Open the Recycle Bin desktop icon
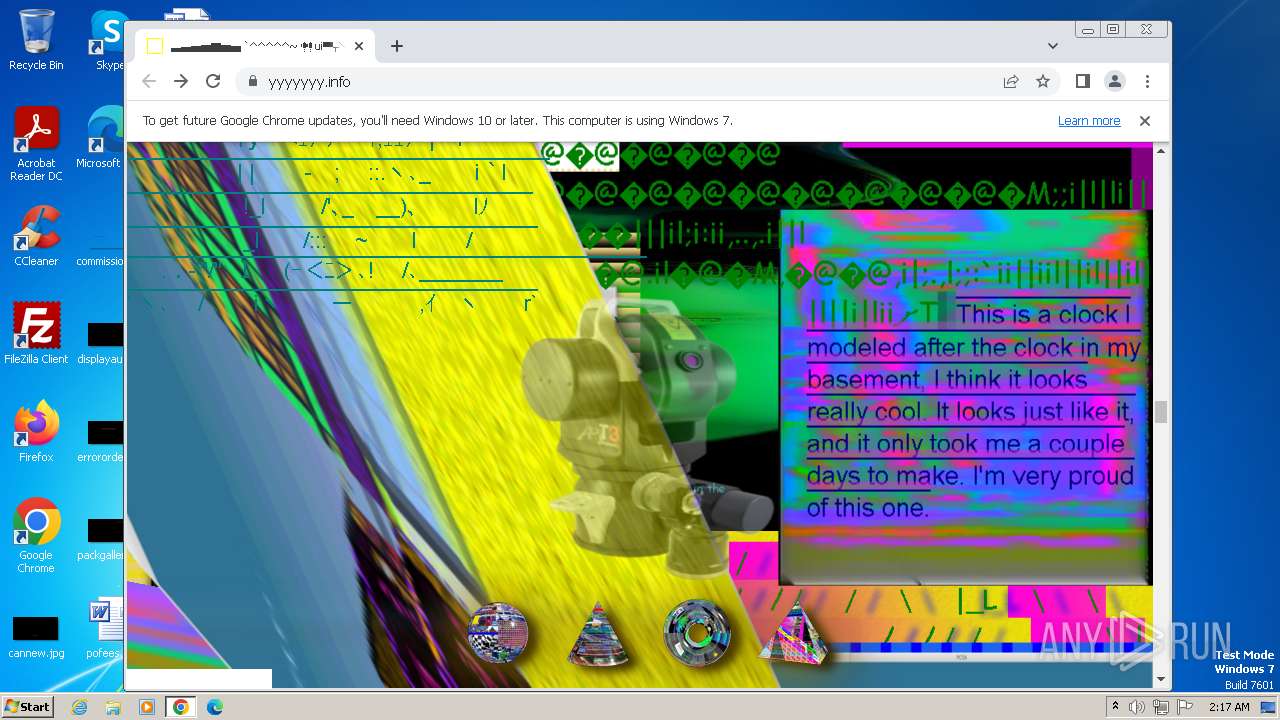 [36, 40]
